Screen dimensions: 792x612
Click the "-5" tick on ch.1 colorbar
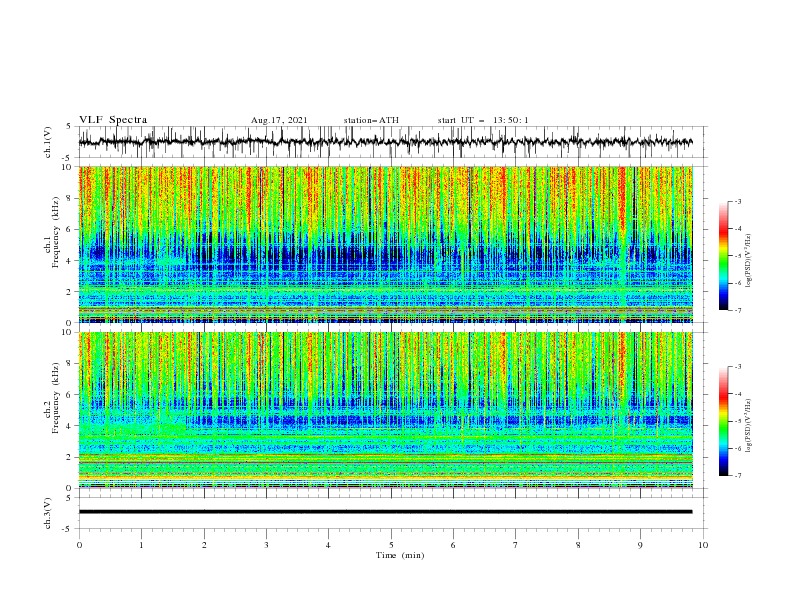[x=737, y=256]
